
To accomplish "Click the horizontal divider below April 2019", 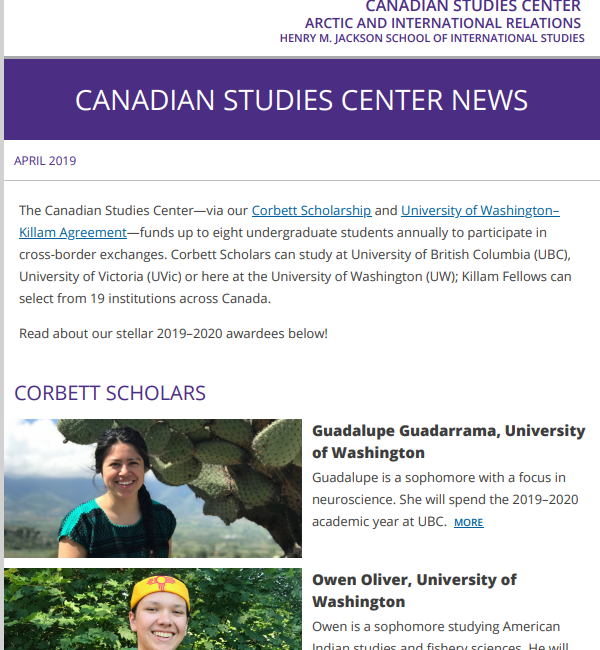I will click(x=302, y=180).
